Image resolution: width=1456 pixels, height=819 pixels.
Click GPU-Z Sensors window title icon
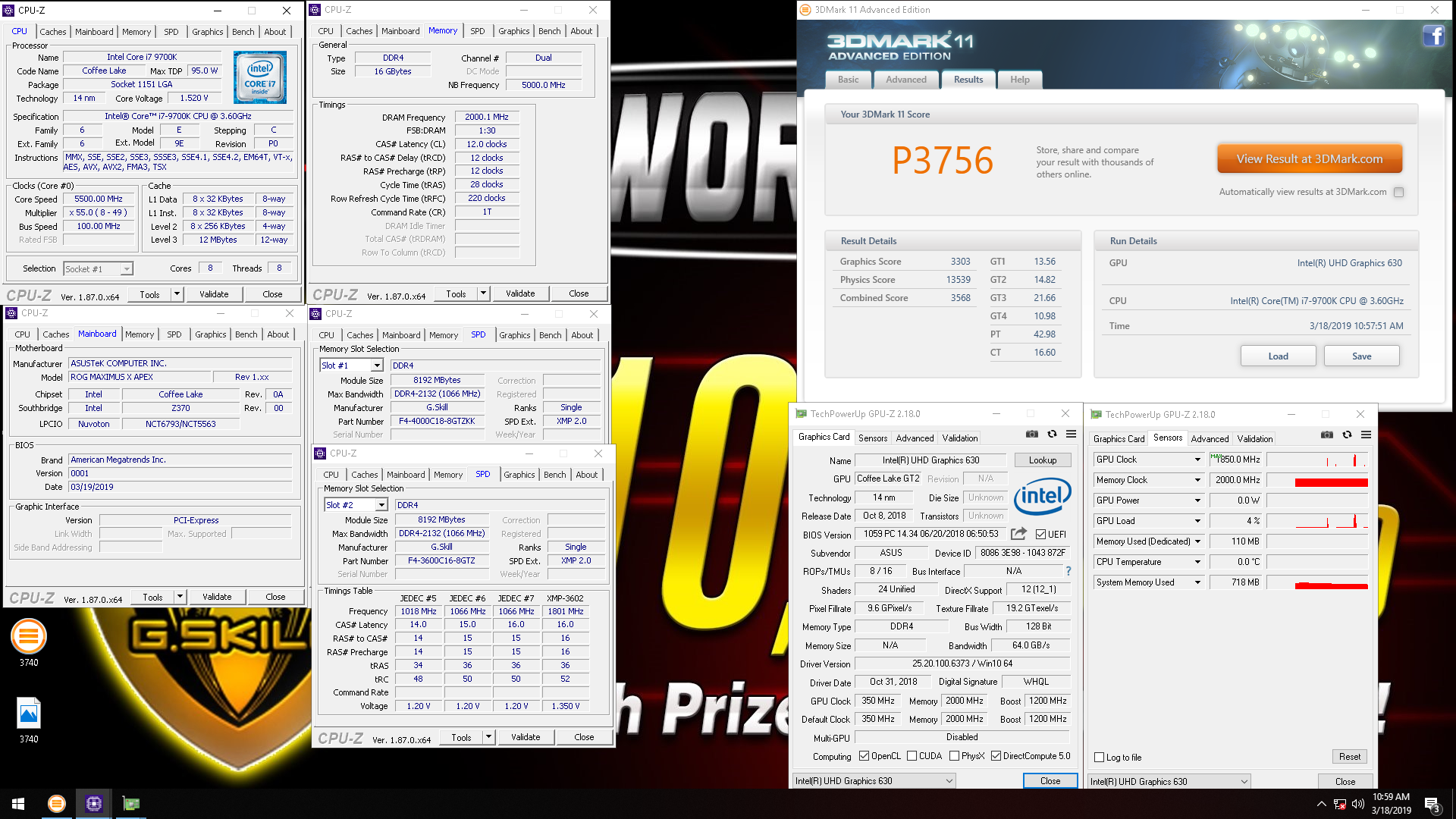pos(1096,414)
